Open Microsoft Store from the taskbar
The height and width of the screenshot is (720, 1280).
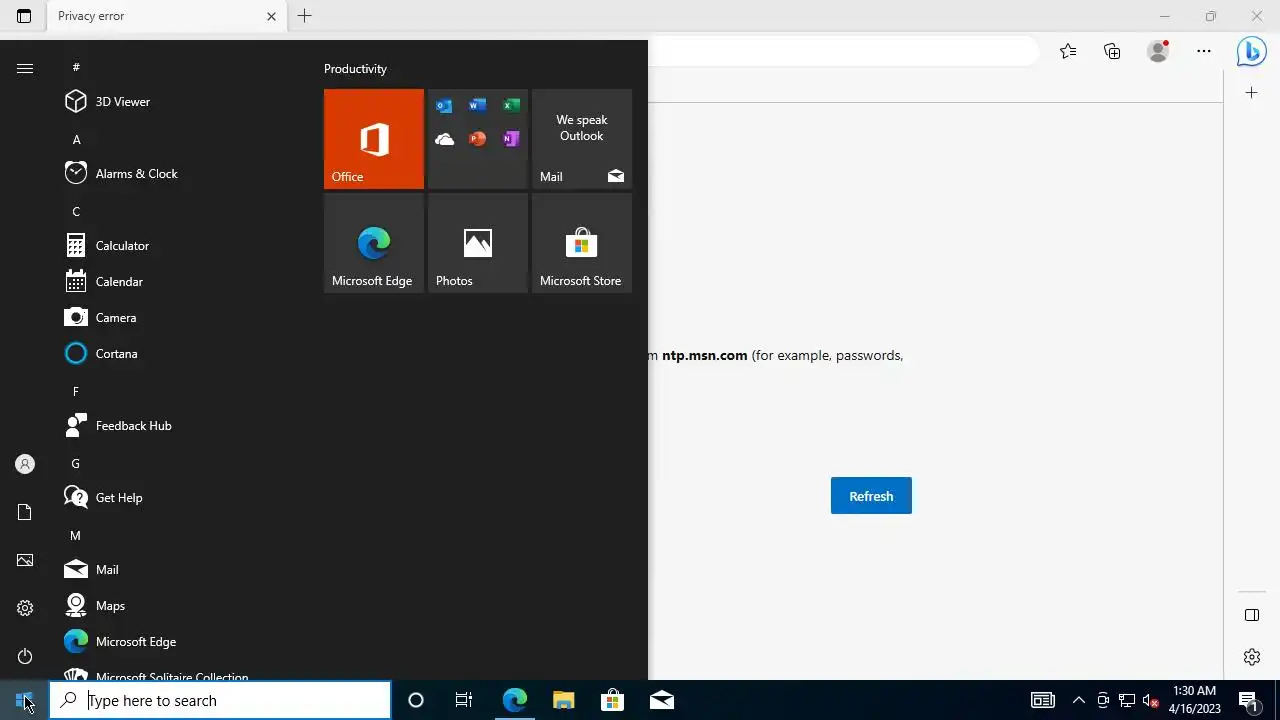(x=612, y=700)
